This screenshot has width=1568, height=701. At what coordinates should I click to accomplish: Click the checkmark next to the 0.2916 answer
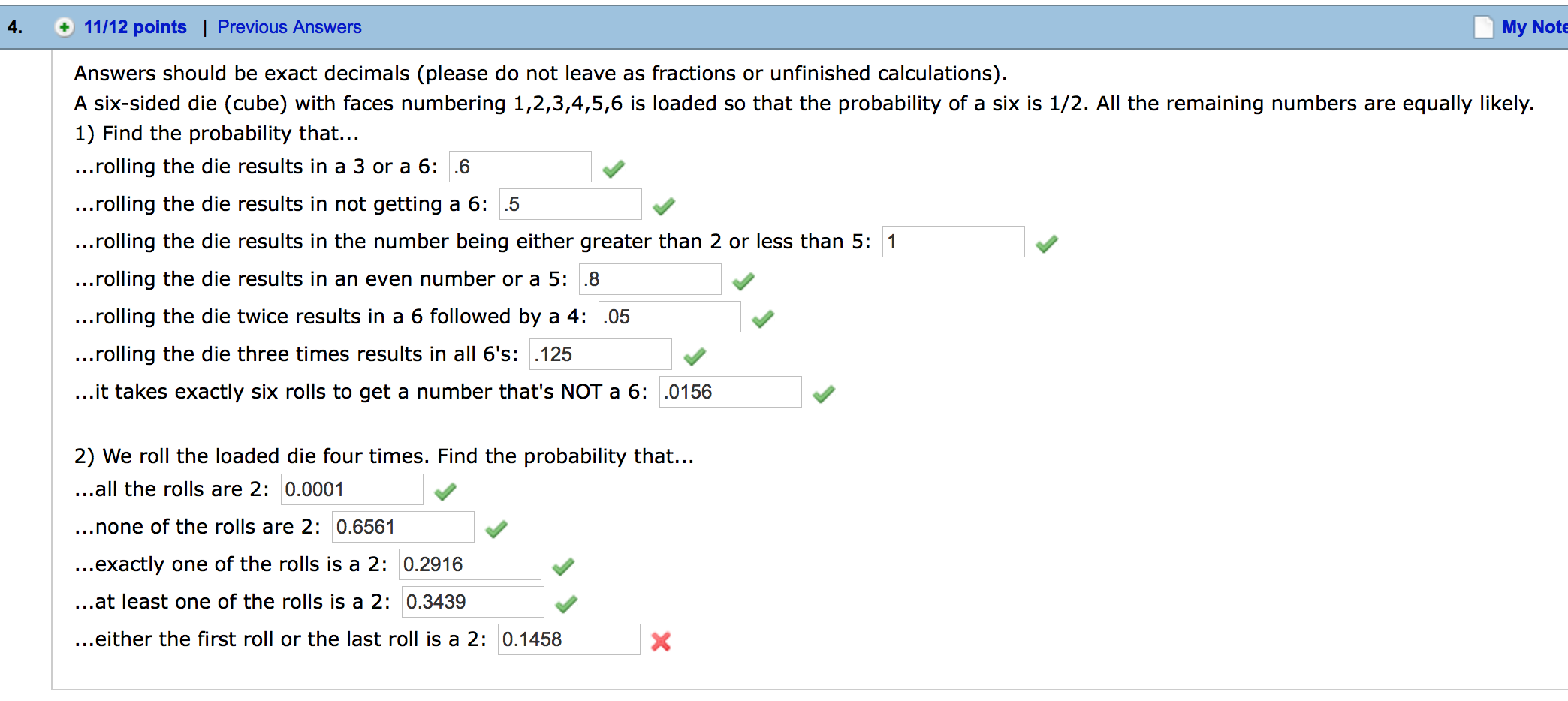[x=562, y=566]
